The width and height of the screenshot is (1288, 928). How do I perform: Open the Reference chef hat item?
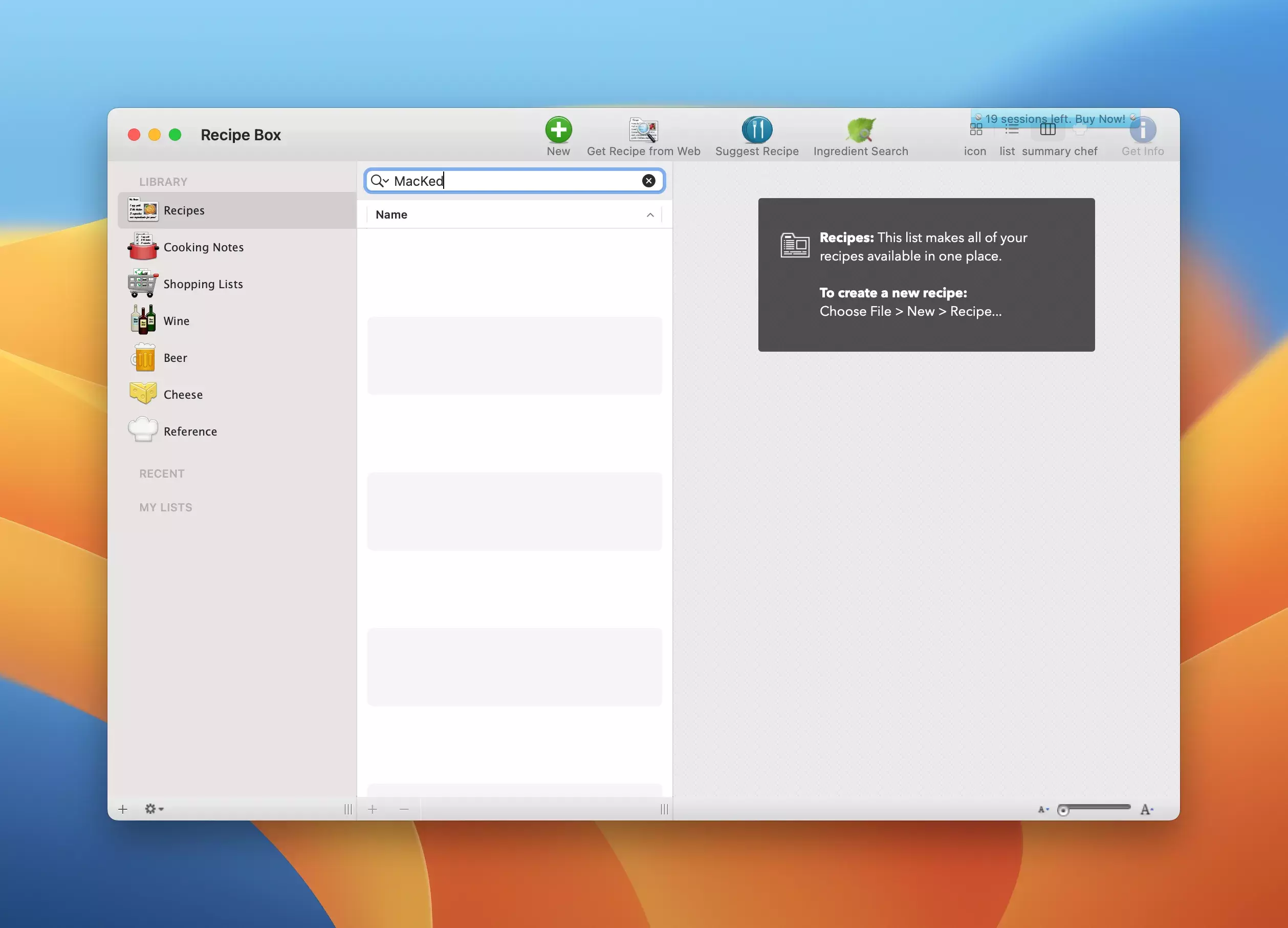(x=190, y=431)
